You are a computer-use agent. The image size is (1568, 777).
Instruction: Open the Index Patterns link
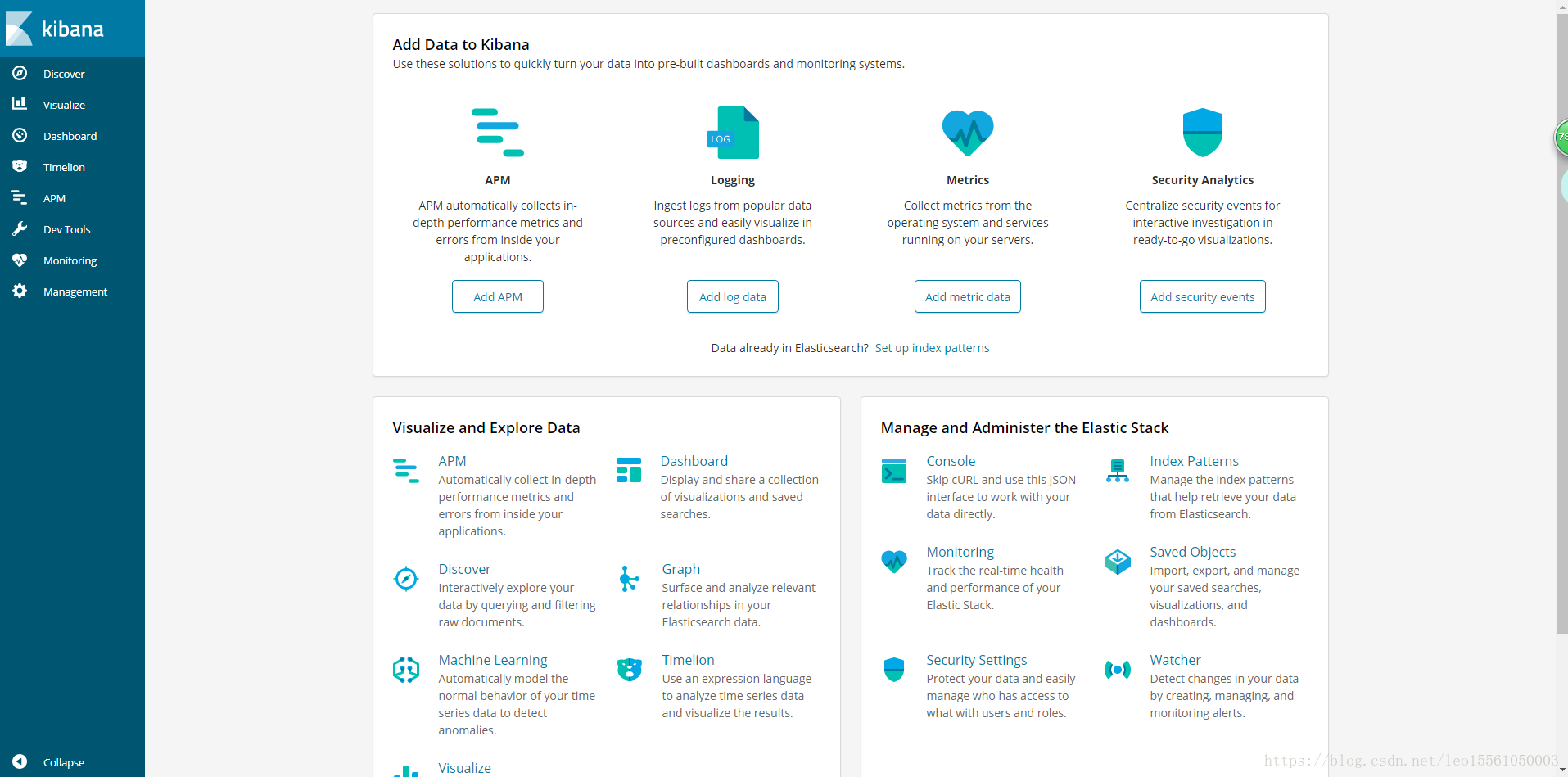pos(1194,461)
